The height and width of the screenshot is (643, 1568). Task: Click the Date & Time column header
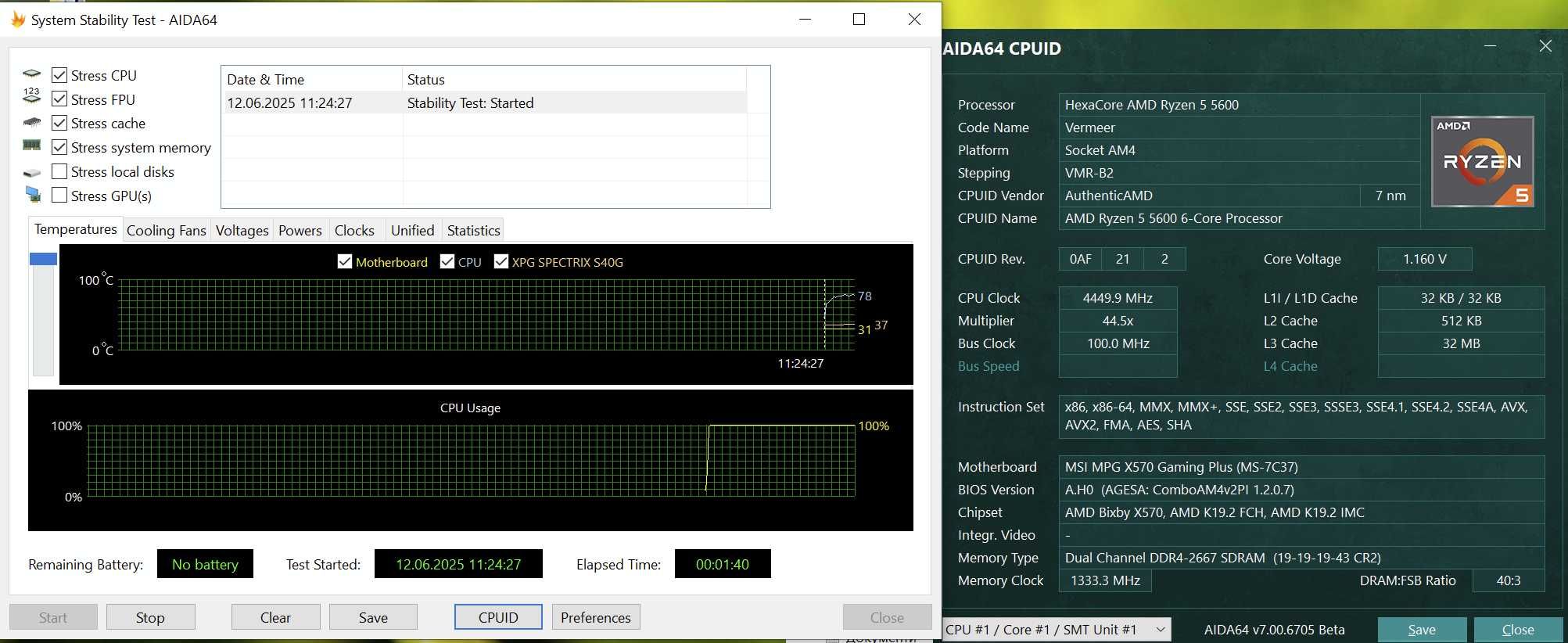tap(312, 79)
